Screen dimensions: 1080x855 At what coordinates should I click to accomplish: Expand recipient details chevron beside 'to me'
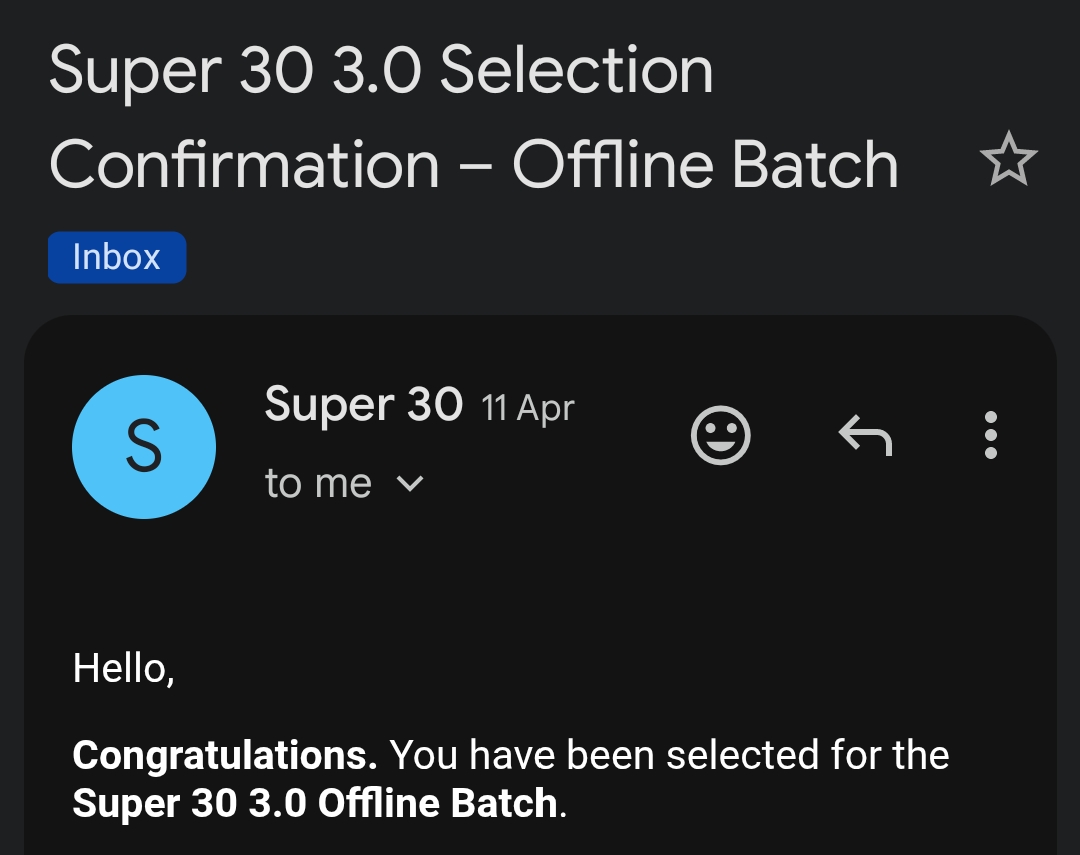tap(411, 484)
